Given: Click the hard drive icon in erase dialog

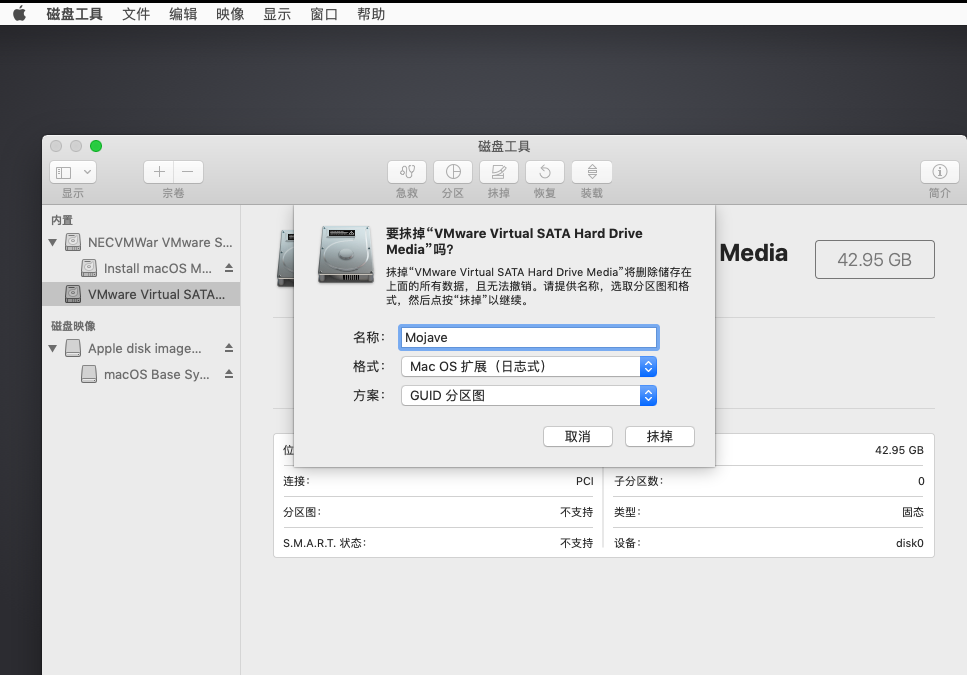Looking at the screenshot, I should click(x=345, y=255).
